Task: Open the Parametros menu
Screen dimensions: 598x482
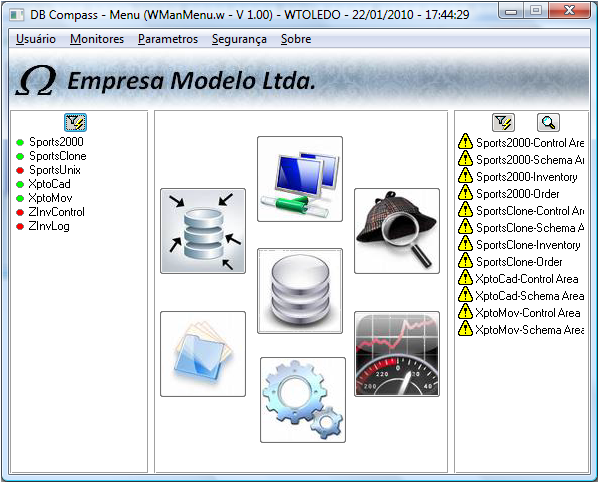Action: coord(168,39)
